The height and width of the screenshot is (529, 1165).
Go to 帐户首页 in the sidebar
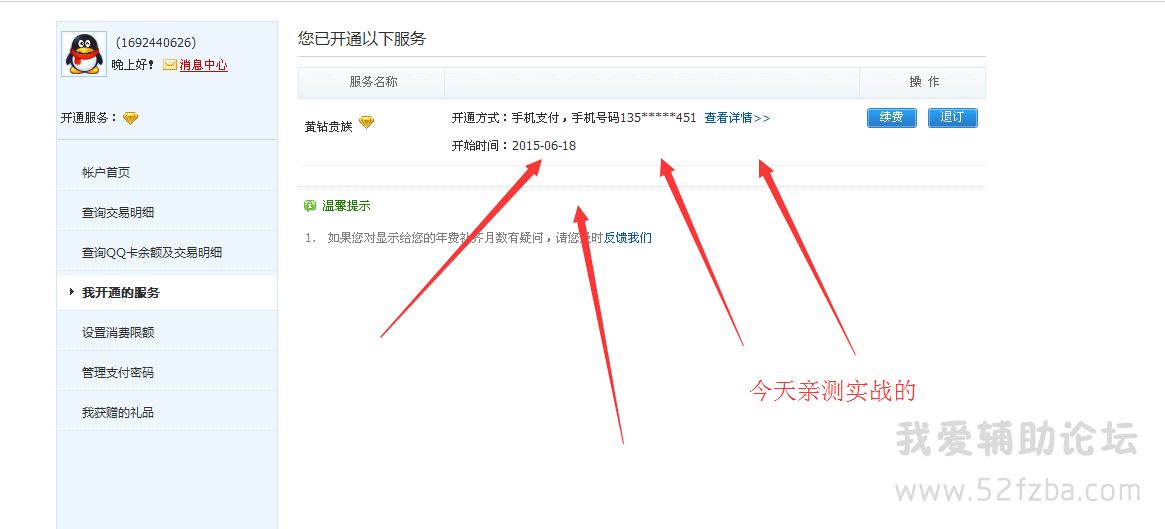click(x=106, y=172)
